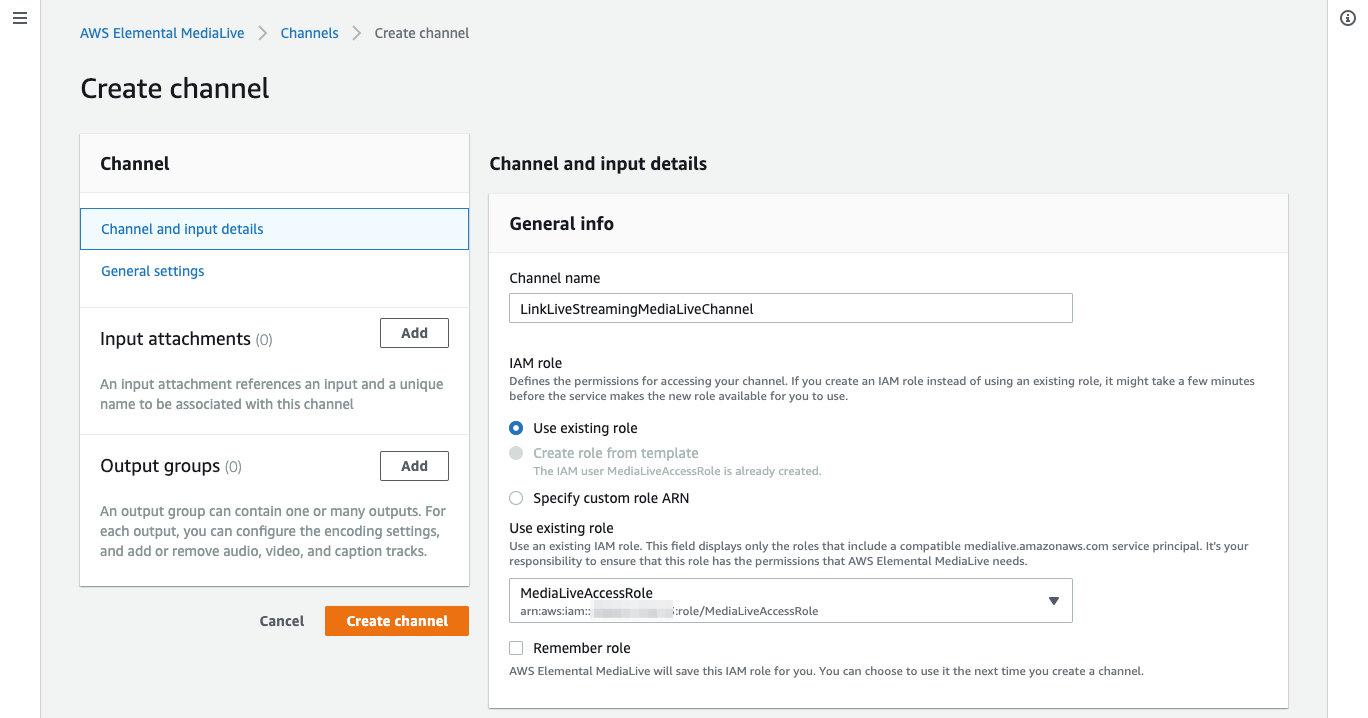Navigate to Channels via breadcrumb
The width and height of the screenshot is (1368, 718).
(309, 32)
